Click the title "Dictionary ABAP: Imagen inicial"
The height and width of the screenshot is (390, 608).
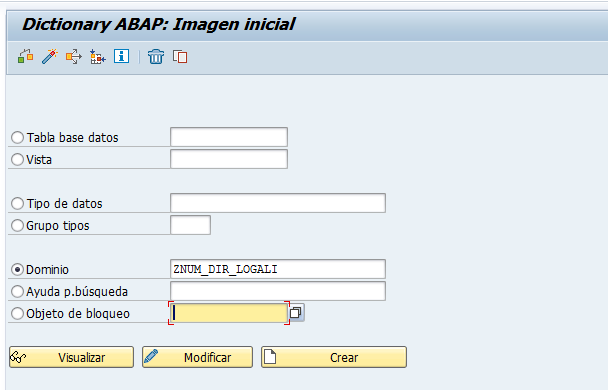click(x=159, y=24)
